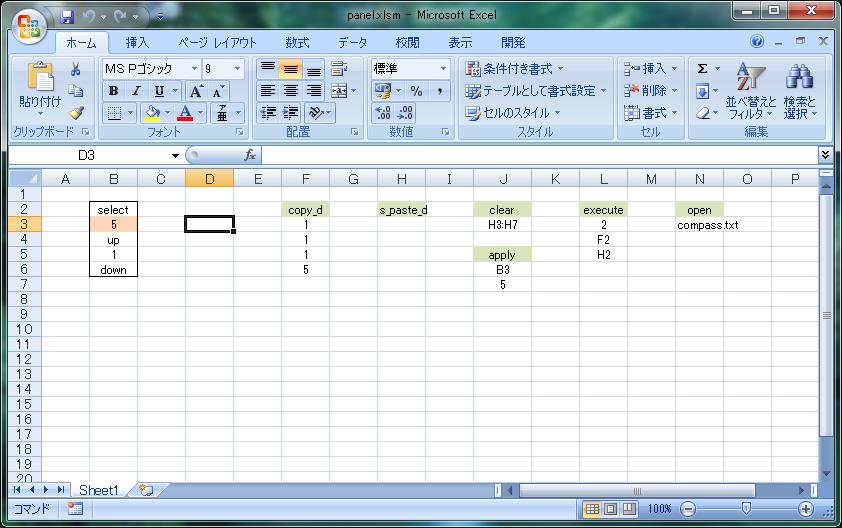Open the font name dropdown
Screen dimensions: 842x528
coord(193,69)
